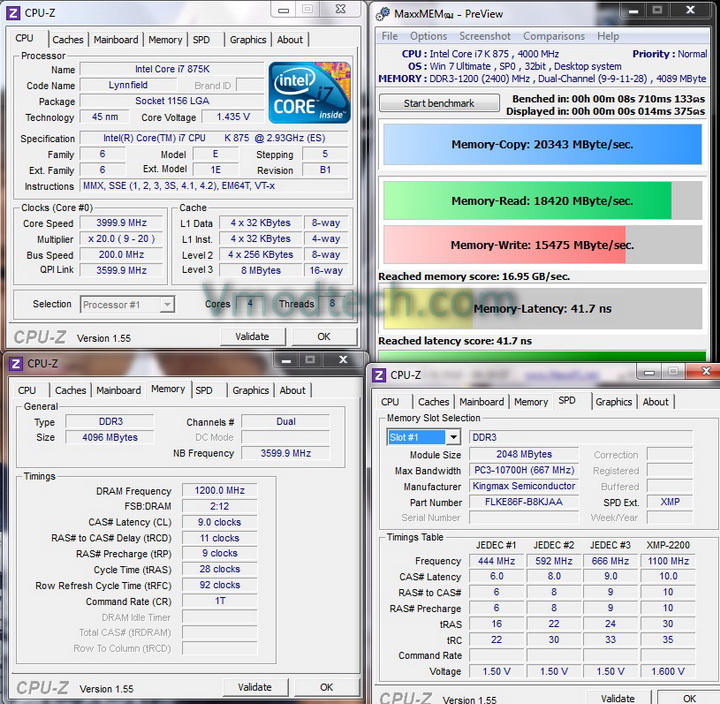This screenshot has width=720, height=704.
Task: Click Manufacturer Kingmax Semiconductor field
Action: pyautogui.click(x=524, y=486)
